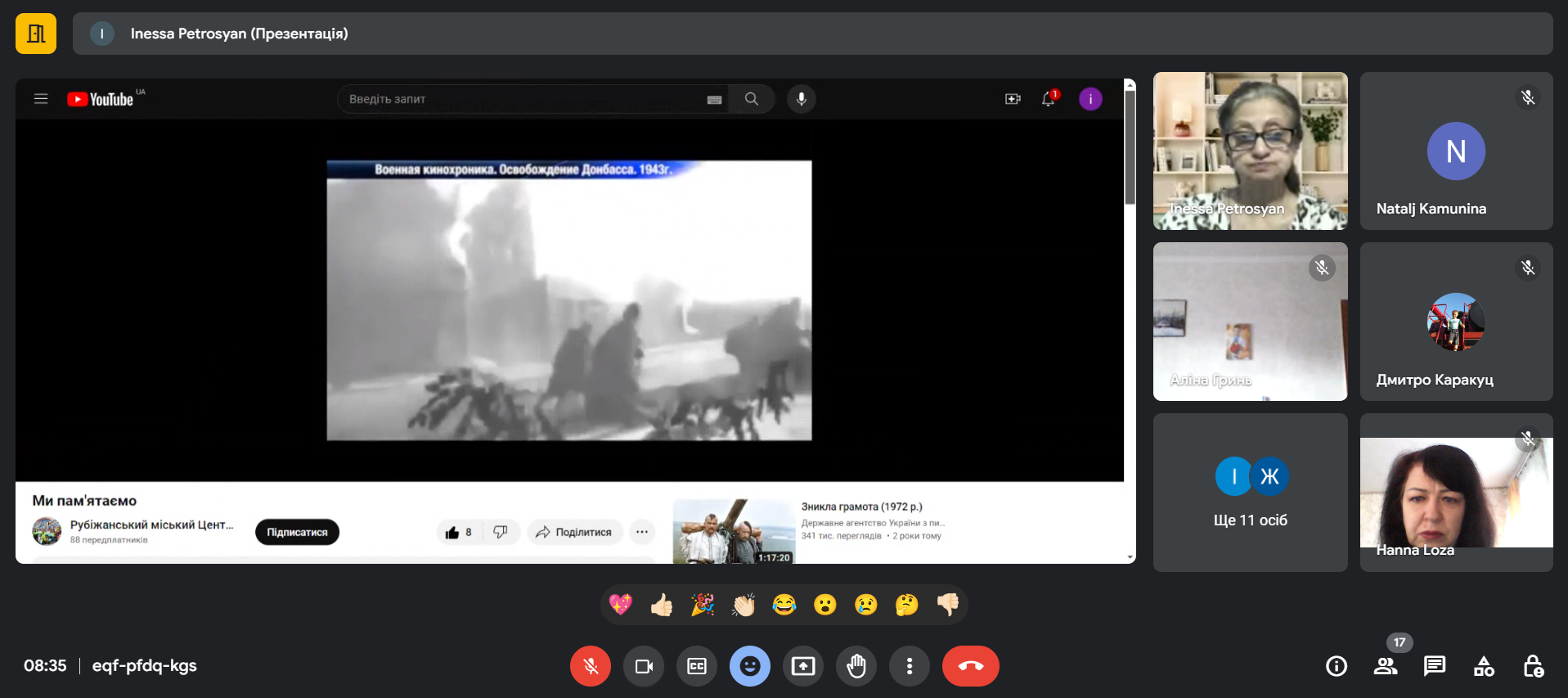Leave the call
Viewport: 1568px width, 698px height.
970,666
